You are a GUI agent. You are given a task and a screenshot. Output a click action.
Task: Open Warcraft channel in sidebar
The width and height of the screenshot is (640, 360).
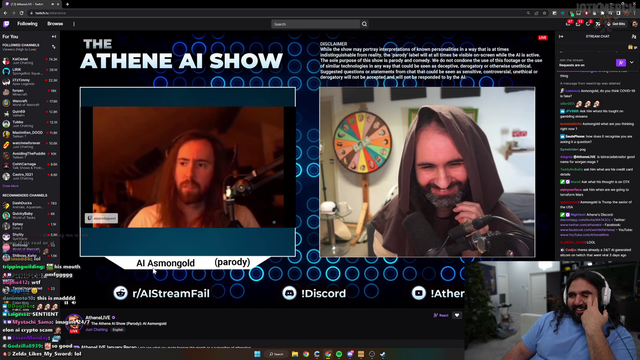(x=29, y=103)
